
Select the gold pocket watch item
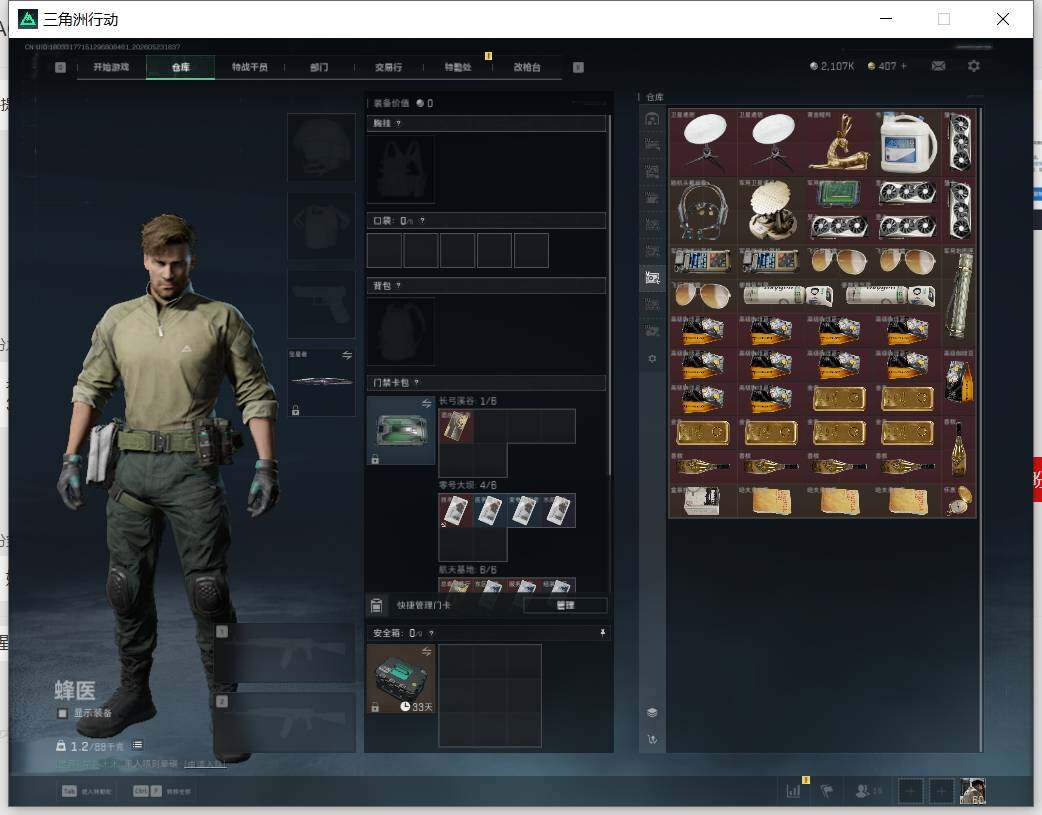959,501
